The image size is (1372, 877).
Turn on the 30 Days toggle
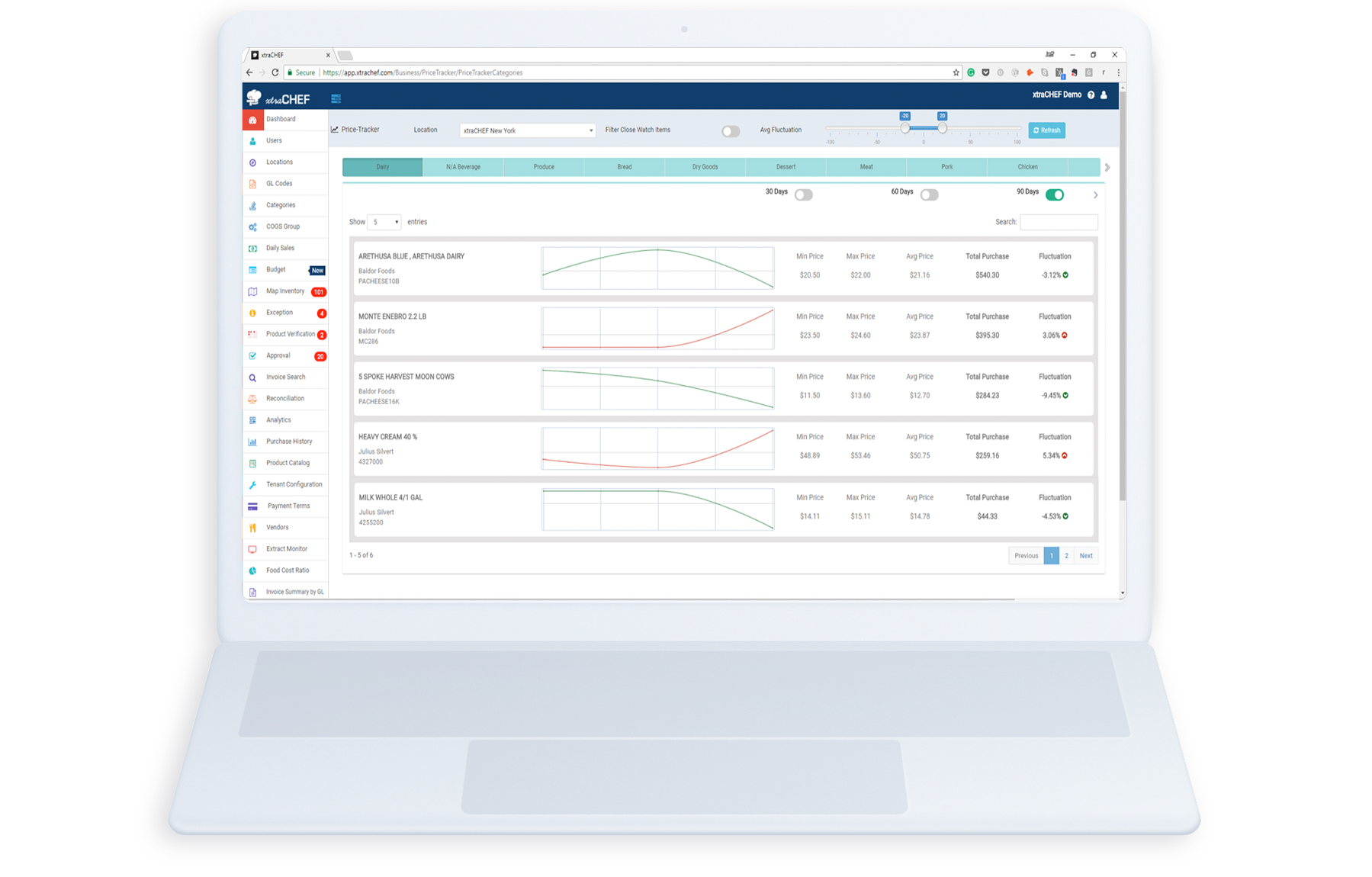(x=804, y=195)
